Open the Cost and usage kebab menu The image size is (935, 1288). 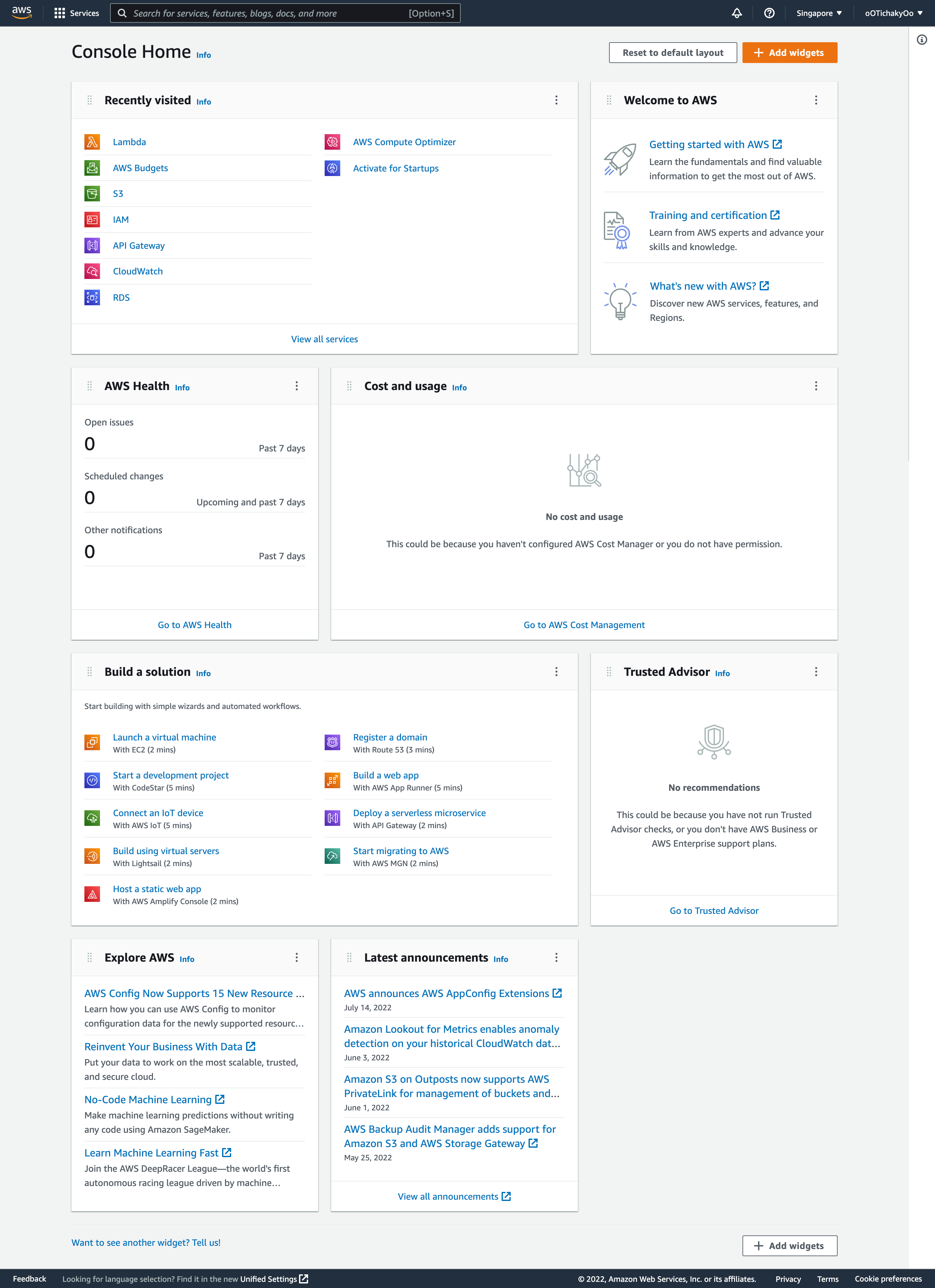click(816, 385)
